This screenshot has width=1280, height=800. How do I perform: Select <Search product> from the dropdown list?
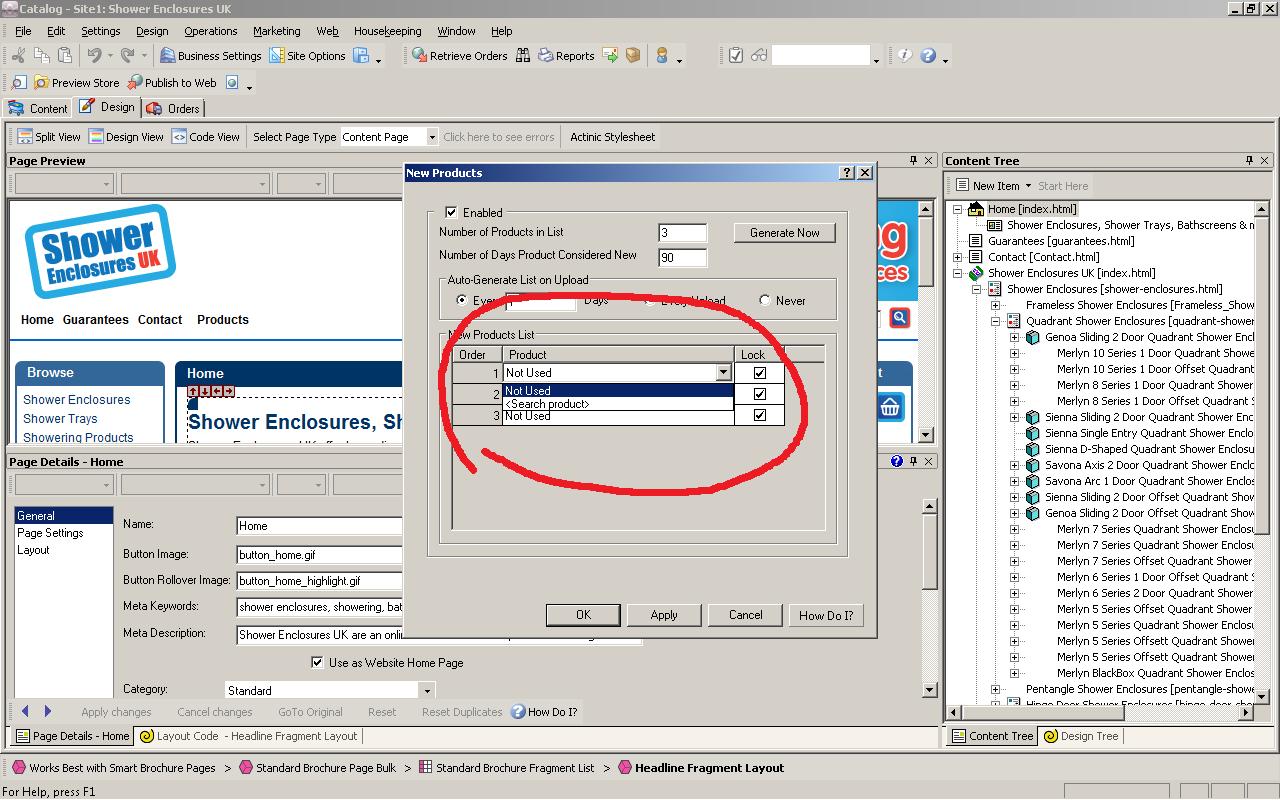pyautogui.click(x=547, y=404)
